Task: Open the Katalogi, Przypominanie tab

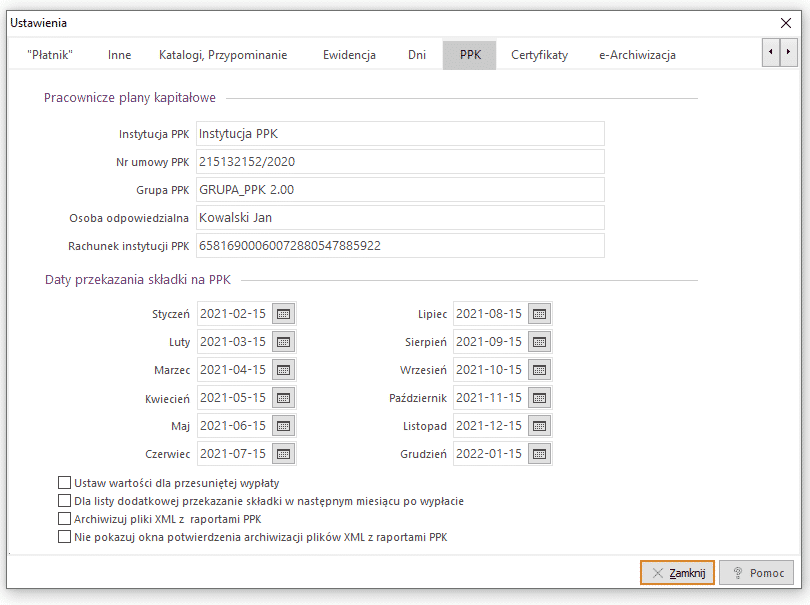Action: [x=223, y=55]
